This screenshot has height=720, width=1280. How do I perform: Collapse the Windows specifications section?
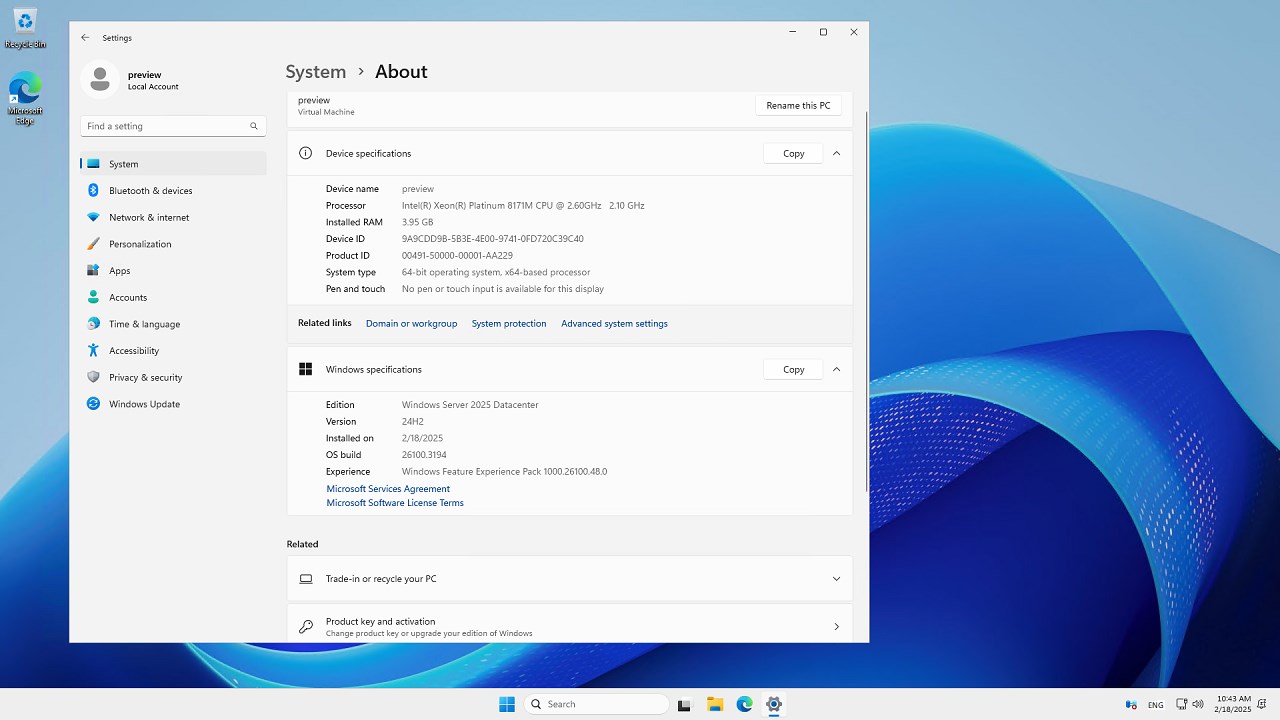[x=837, y=369]
